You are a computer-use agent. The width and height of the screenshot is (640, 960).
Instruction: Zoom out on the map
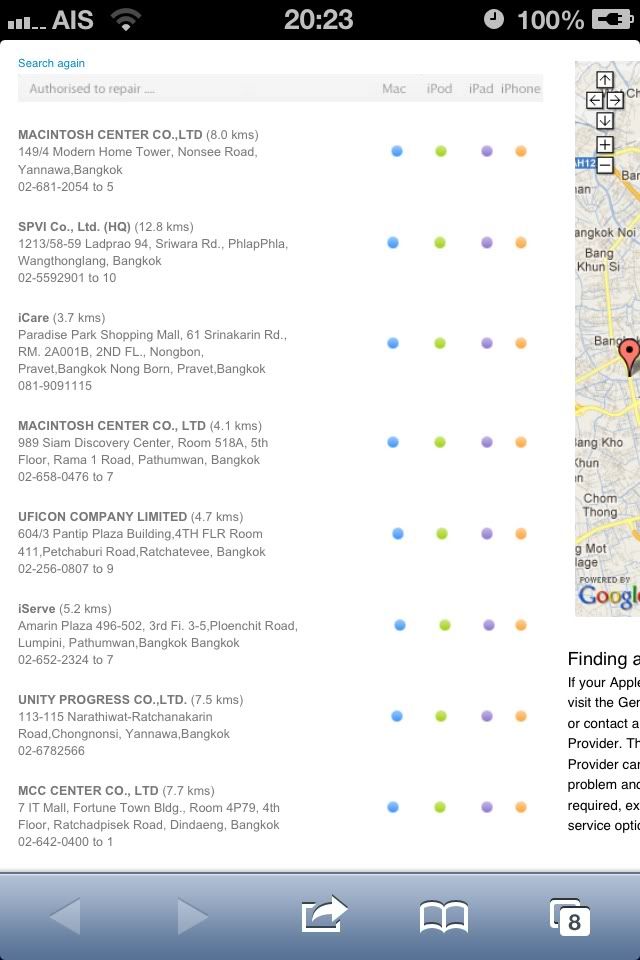(x=604, y=165)
